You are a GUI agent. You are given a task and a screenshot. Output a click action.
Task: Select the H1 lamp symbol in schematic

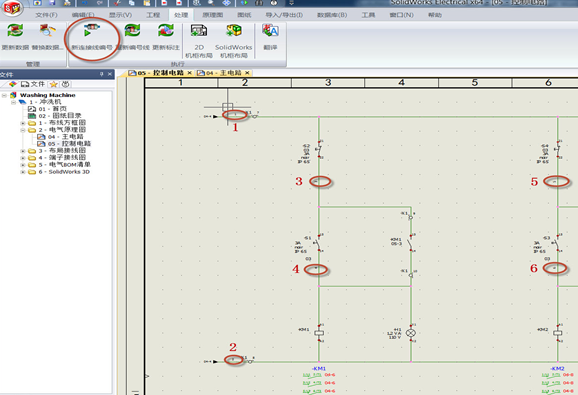click(411, 333)
